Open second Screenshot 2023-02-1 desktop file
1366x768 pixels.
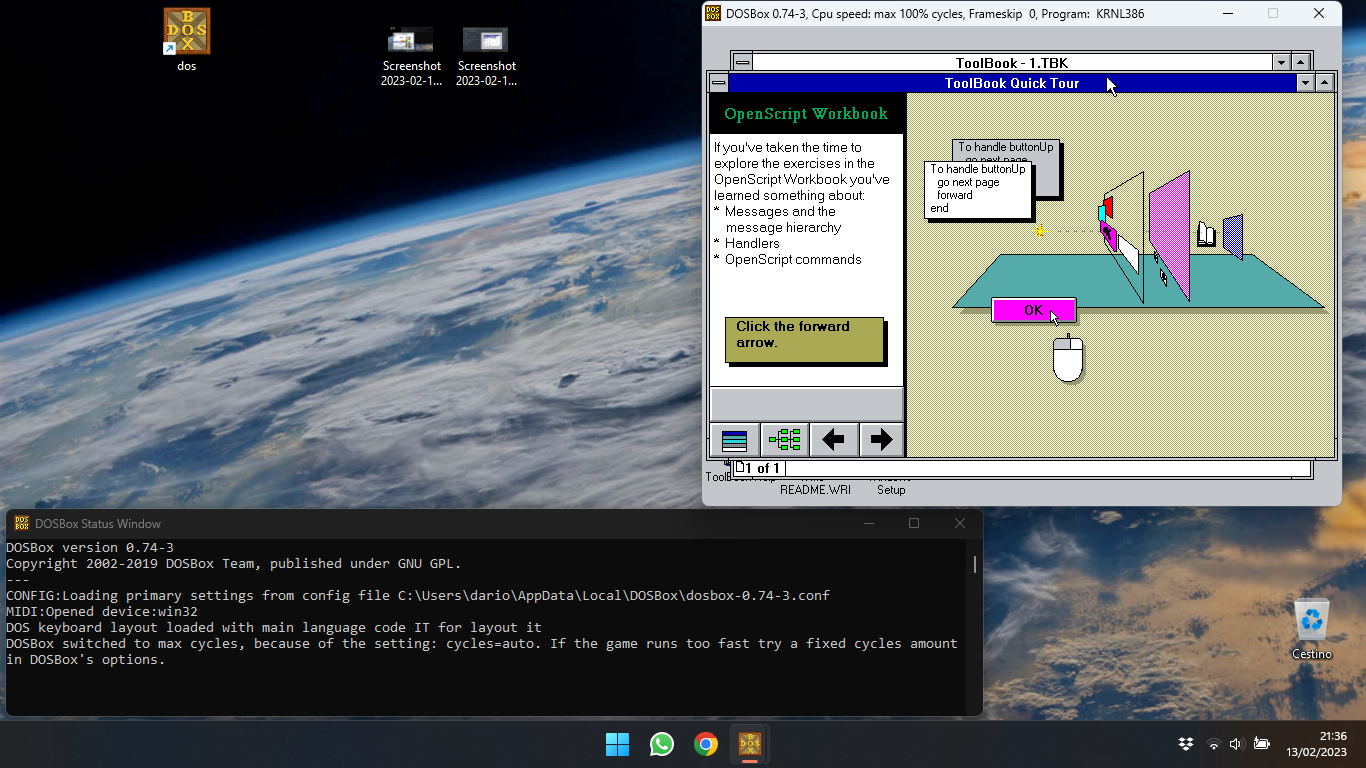click(x=486, y=57)
